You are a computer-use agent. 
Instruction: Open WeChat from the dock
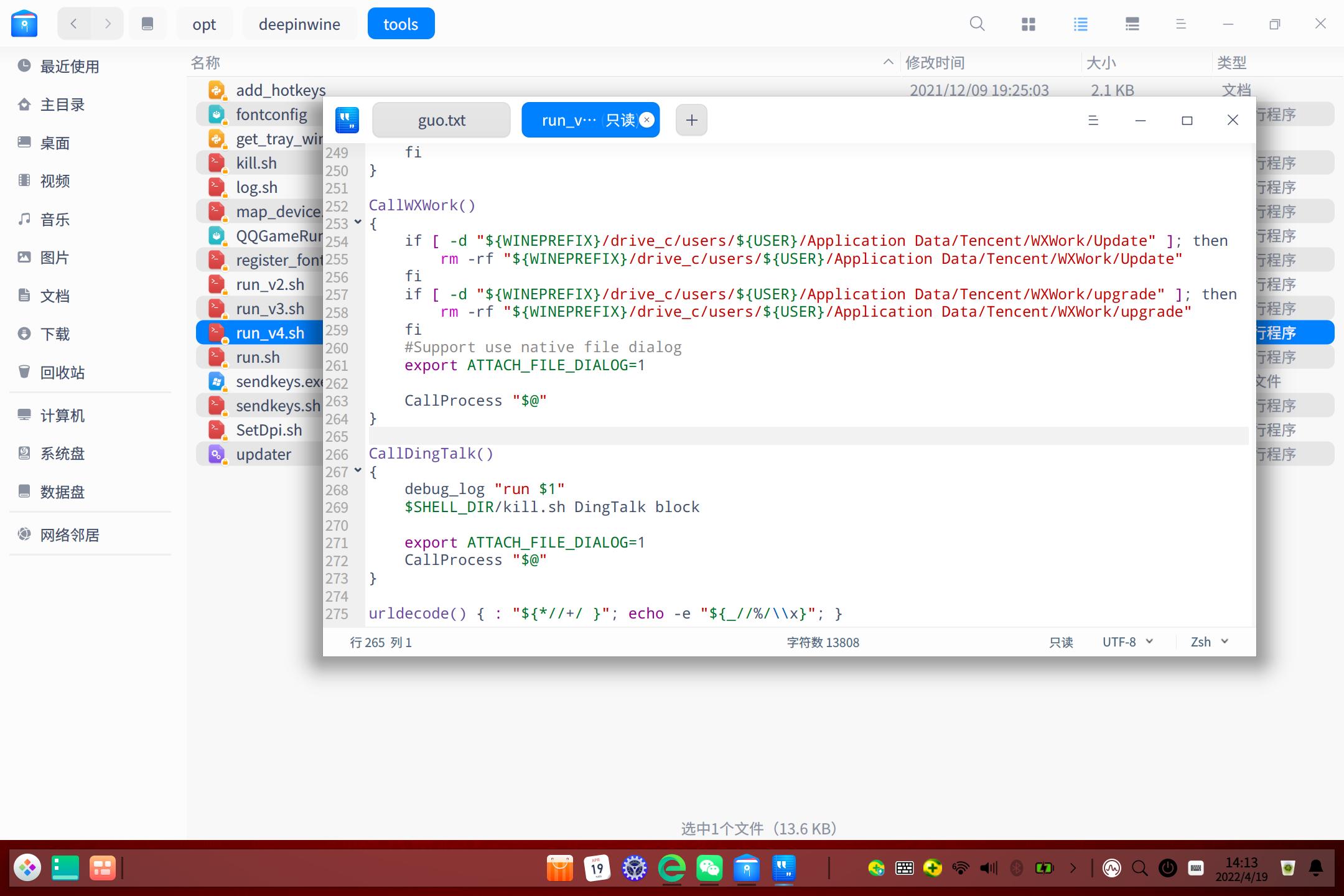[x=709, y=868]
